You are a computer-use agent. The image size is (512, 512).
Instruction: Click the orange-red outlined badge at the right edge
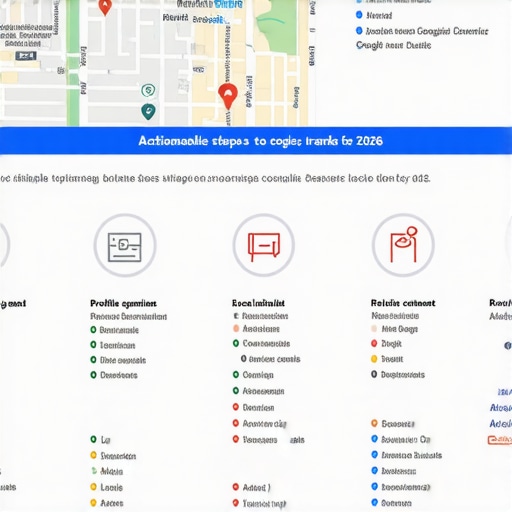(500, 440)
